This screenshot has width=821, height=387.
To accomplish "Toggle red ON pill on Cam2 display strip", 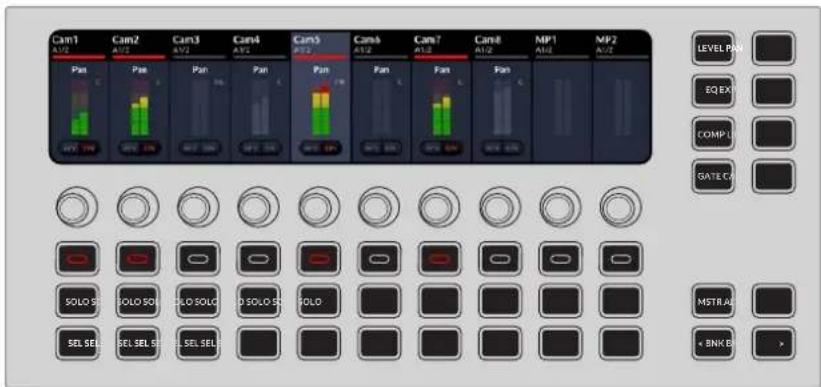I will [x=150, y=148].
